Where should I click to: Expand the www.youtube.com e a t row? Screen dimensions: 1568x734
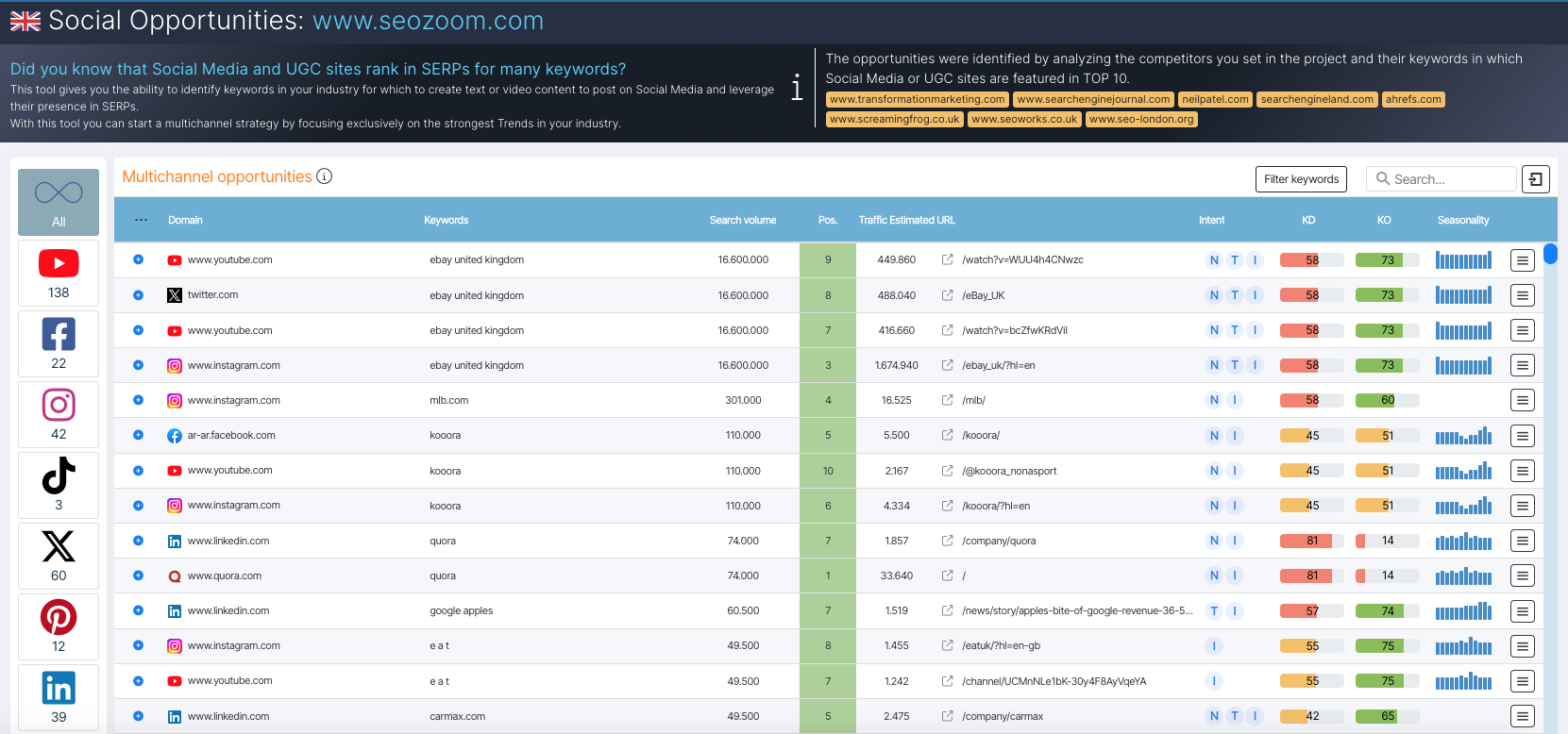coord(138,680)
